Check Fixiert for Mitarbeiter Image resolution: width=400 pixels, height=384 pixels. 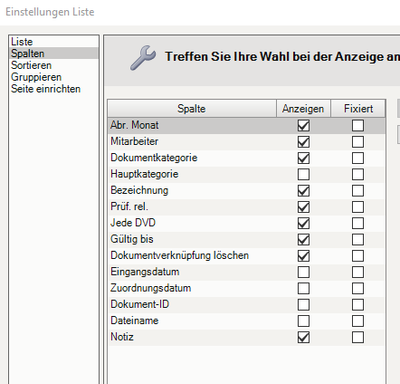[358, 142]
